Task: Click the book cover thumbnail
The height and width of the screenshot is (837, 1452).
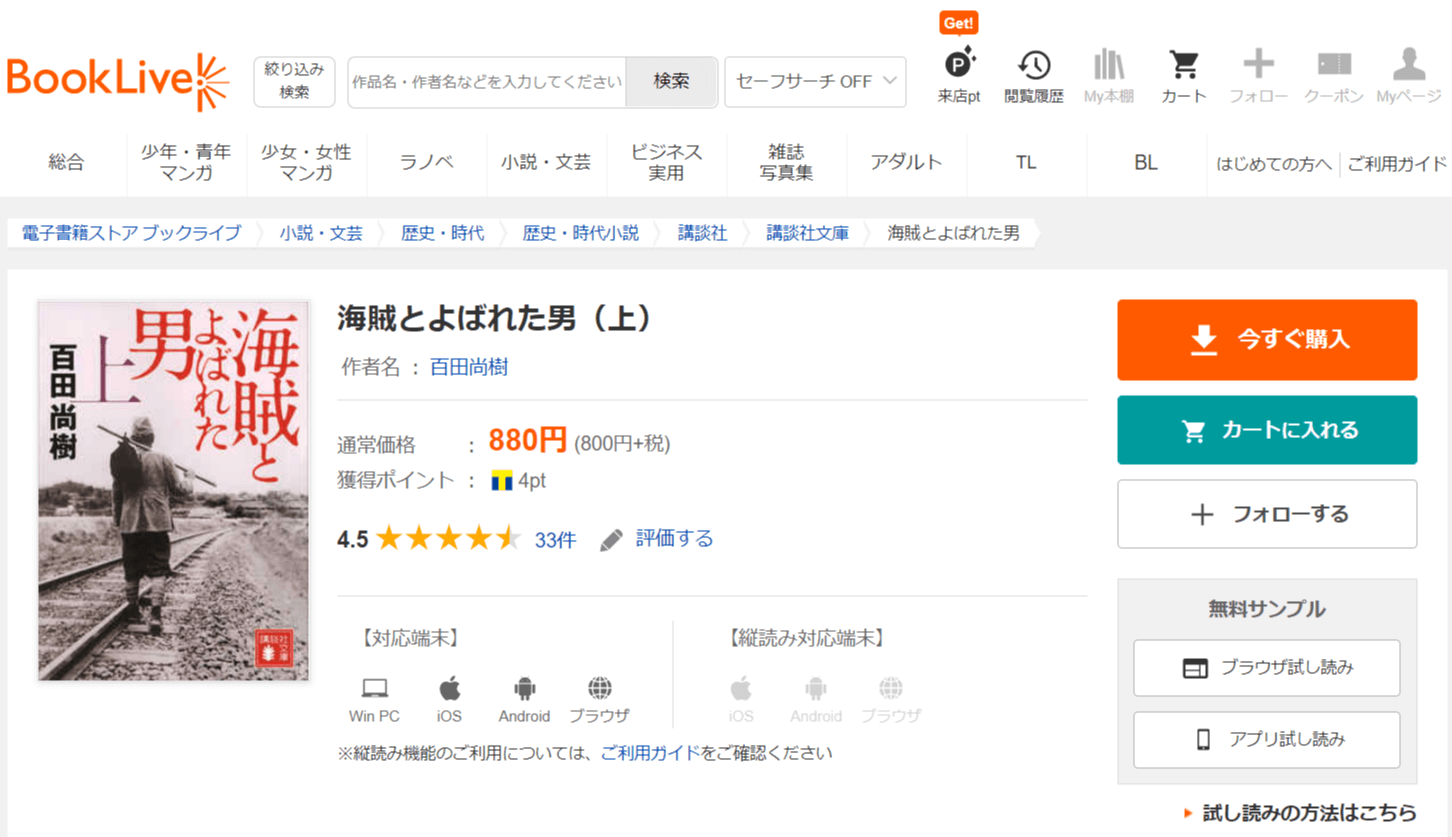Action: (x=174, y=491)
